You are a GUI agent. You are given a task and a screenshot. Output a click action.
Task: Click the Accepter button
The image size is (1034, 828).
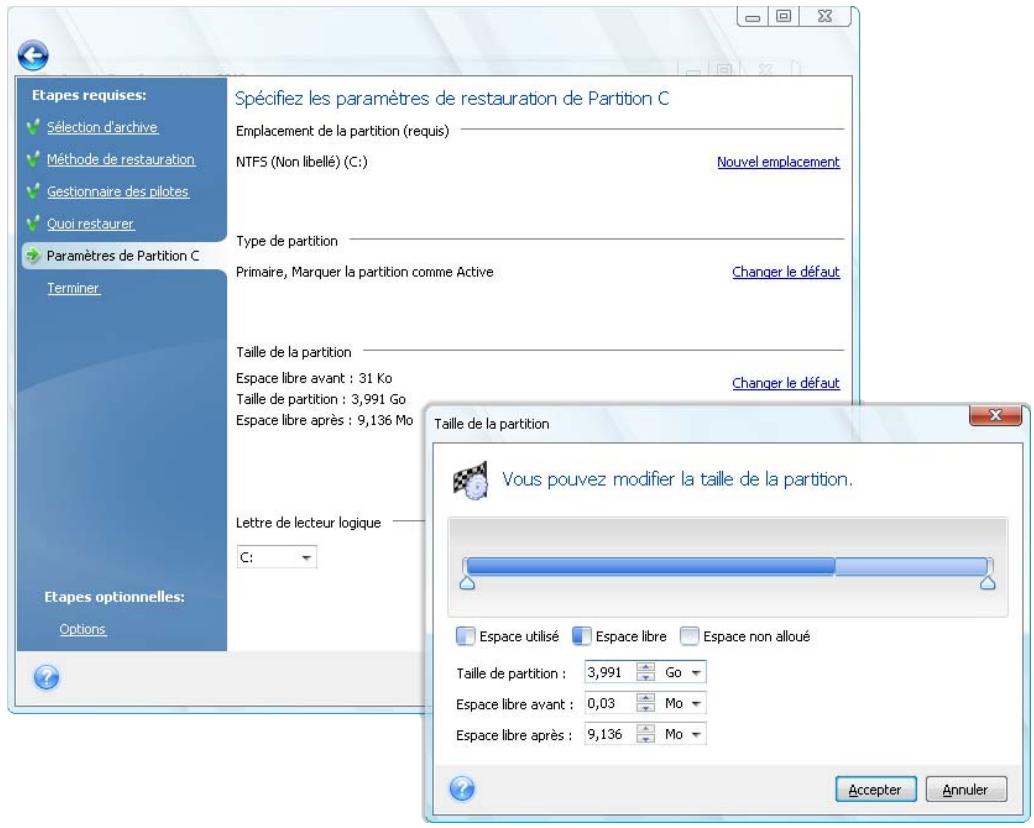point(875,789)
